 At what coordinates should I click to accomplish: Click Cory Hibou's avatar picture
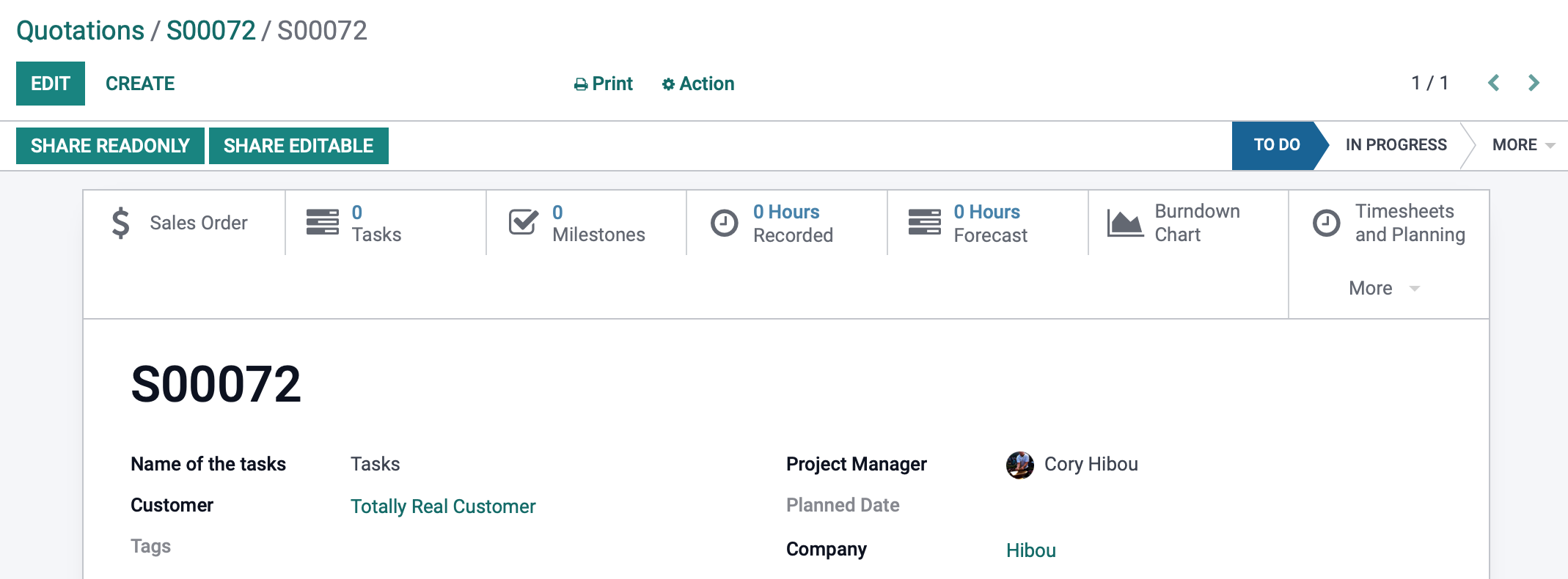1020,465
